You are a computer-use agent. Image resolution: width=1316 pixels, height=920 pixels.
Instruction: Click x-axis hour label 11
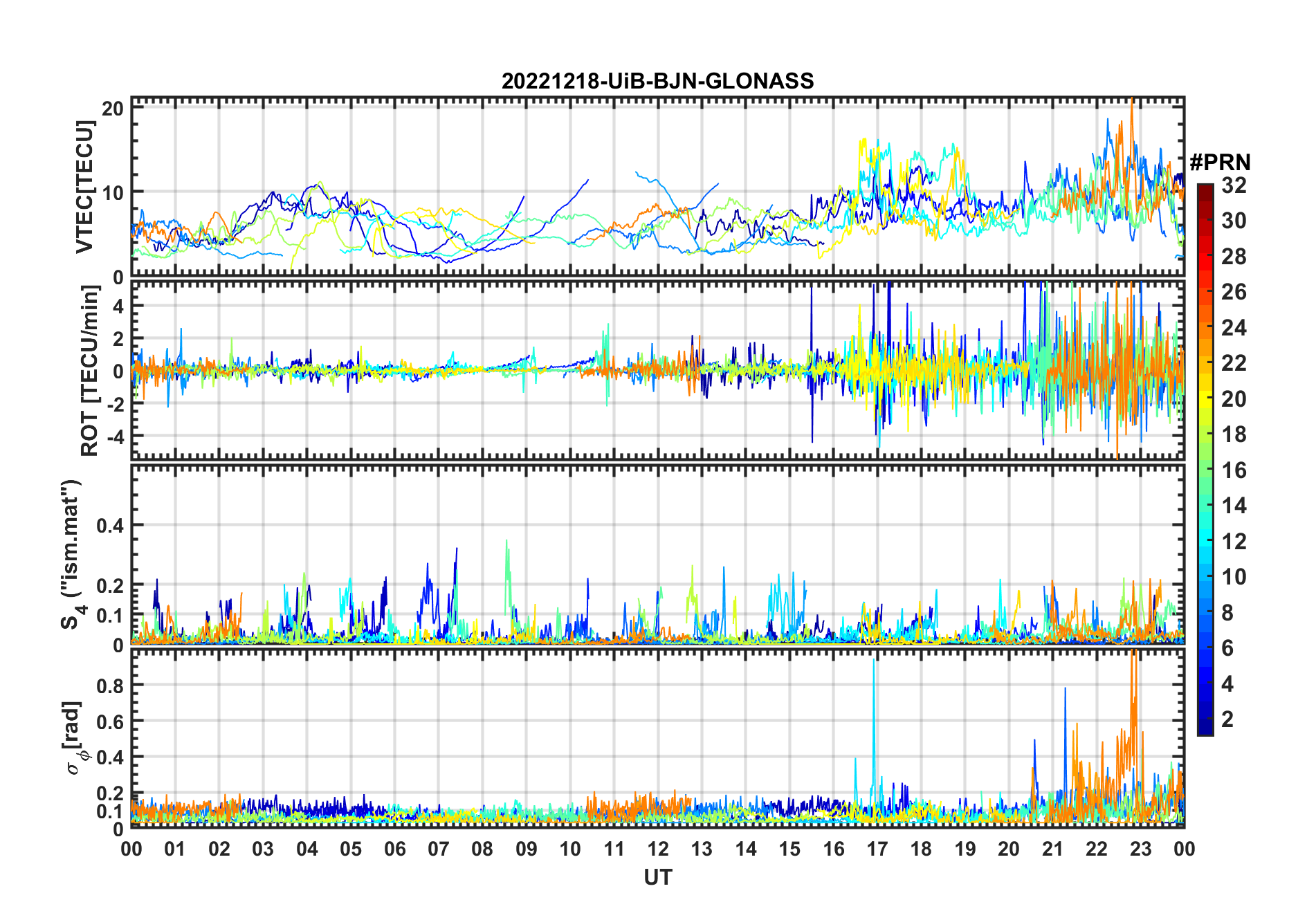[x=614, y=849]
